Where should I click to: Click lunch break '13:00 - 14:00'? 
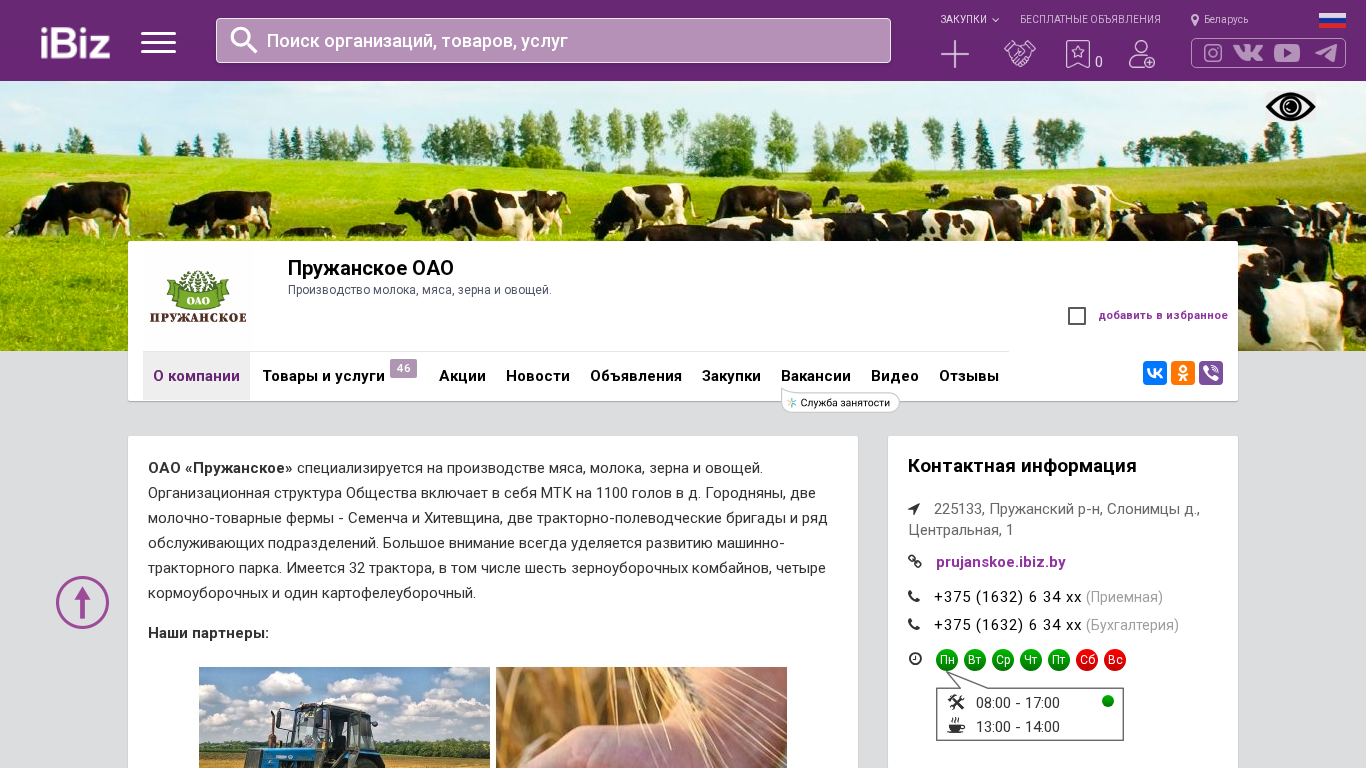click(x=1018, y=727)
